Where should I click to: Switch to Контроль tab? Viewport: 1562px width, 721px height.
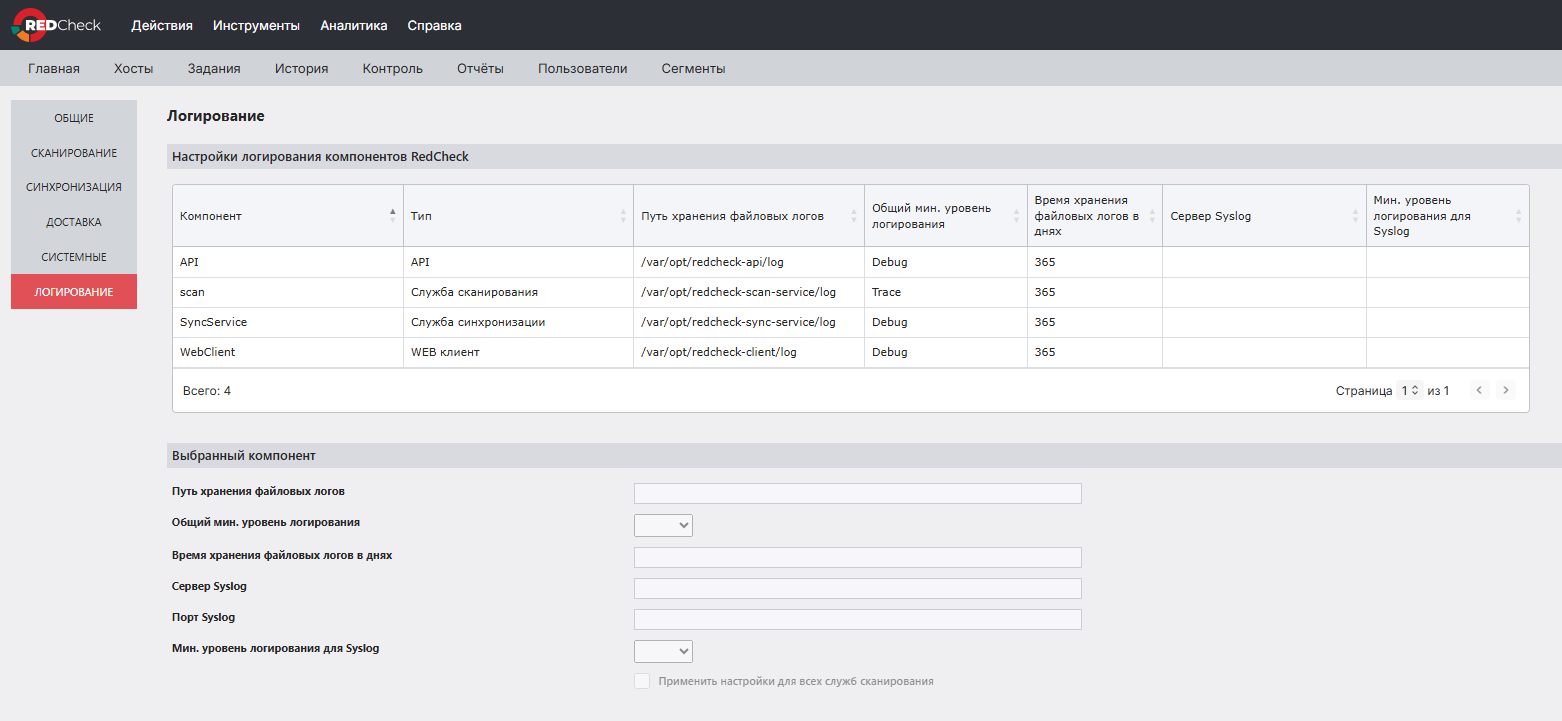(393, 69)
